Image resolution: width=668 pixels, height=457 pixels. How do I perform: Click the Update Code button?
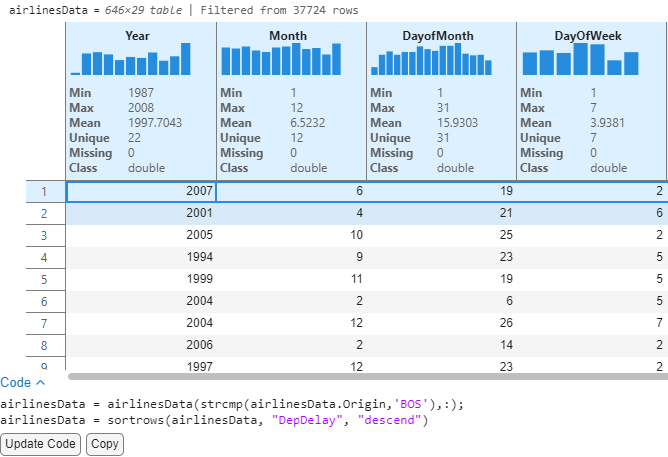tap(41, 444)
